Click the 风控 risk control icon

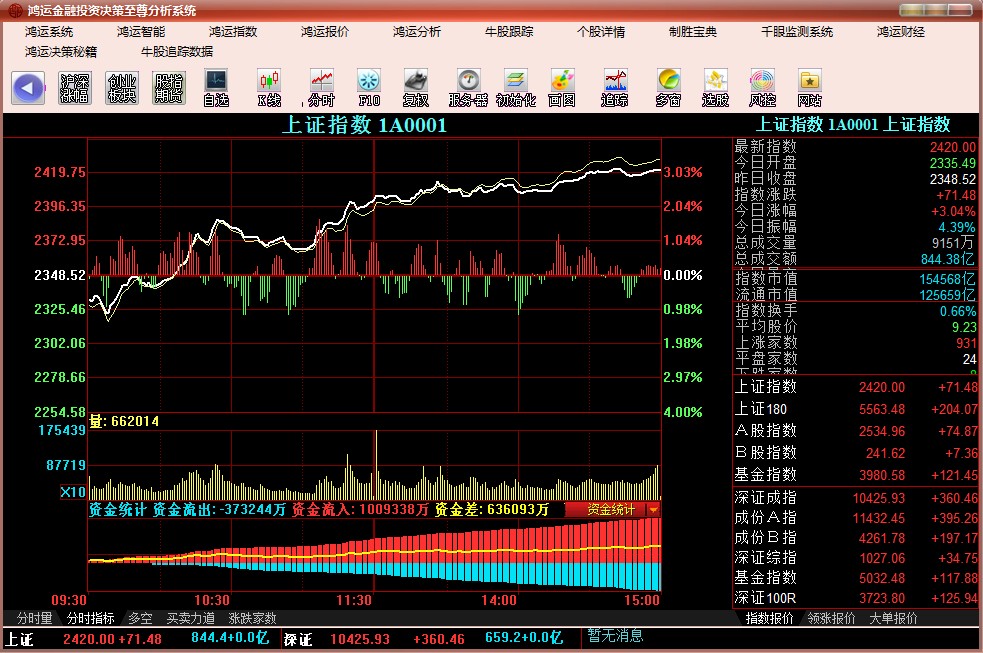[x=762, y=88]
